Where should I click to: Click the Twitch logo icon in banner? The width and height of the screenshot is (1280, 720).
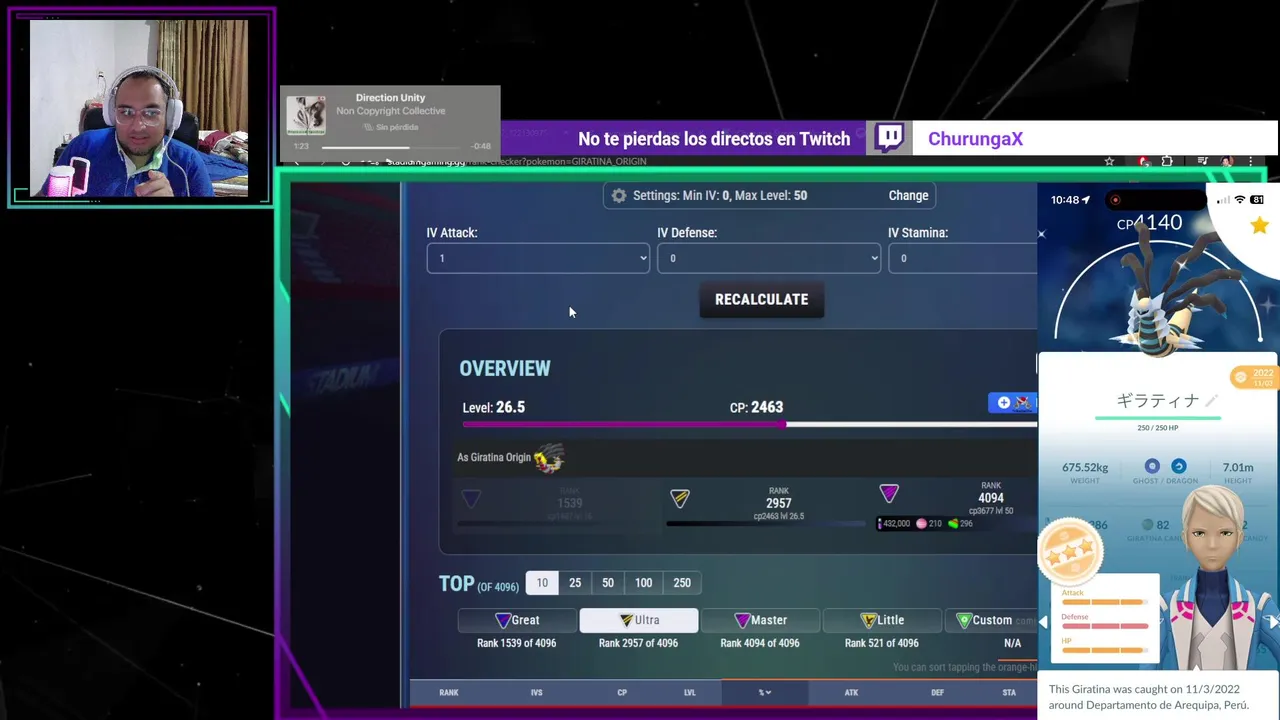coord(889,138)
